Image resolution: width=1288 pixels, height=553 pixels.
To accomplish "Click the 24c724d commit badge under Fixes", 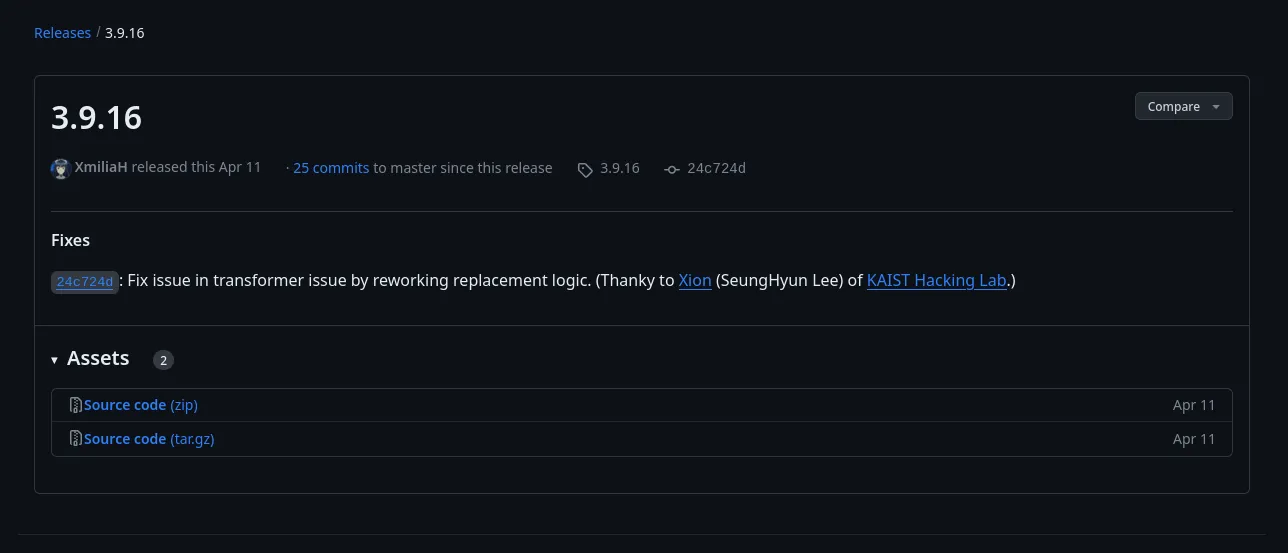I will tap(85, 282).
